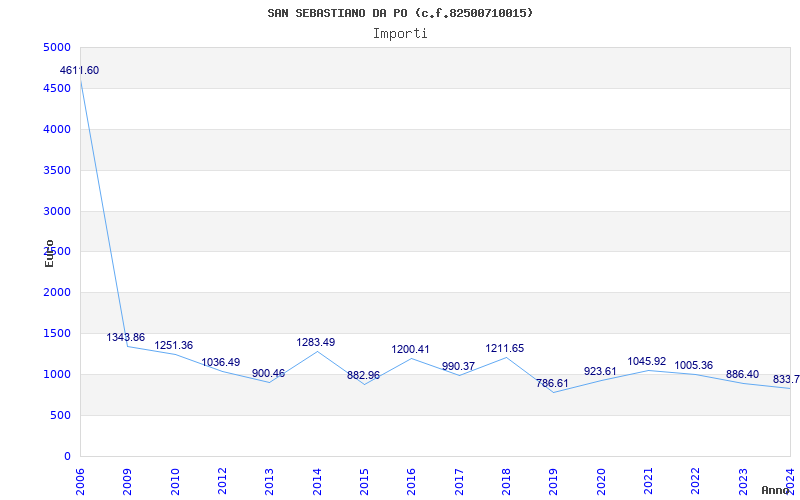Click the 5000 tick on the Euro axis
Viewport: 800px width, 500px height.
coord(57,47)
